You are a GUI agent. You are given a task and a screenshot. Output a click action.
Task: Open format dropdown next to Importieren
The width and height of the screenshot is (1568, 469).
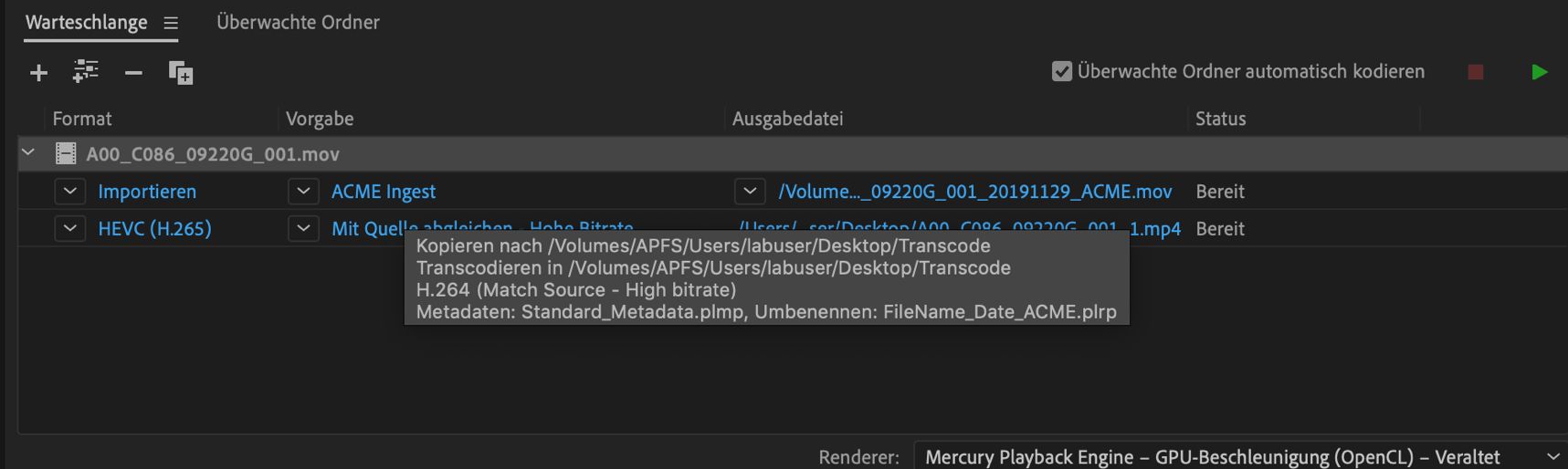(69, 192)
